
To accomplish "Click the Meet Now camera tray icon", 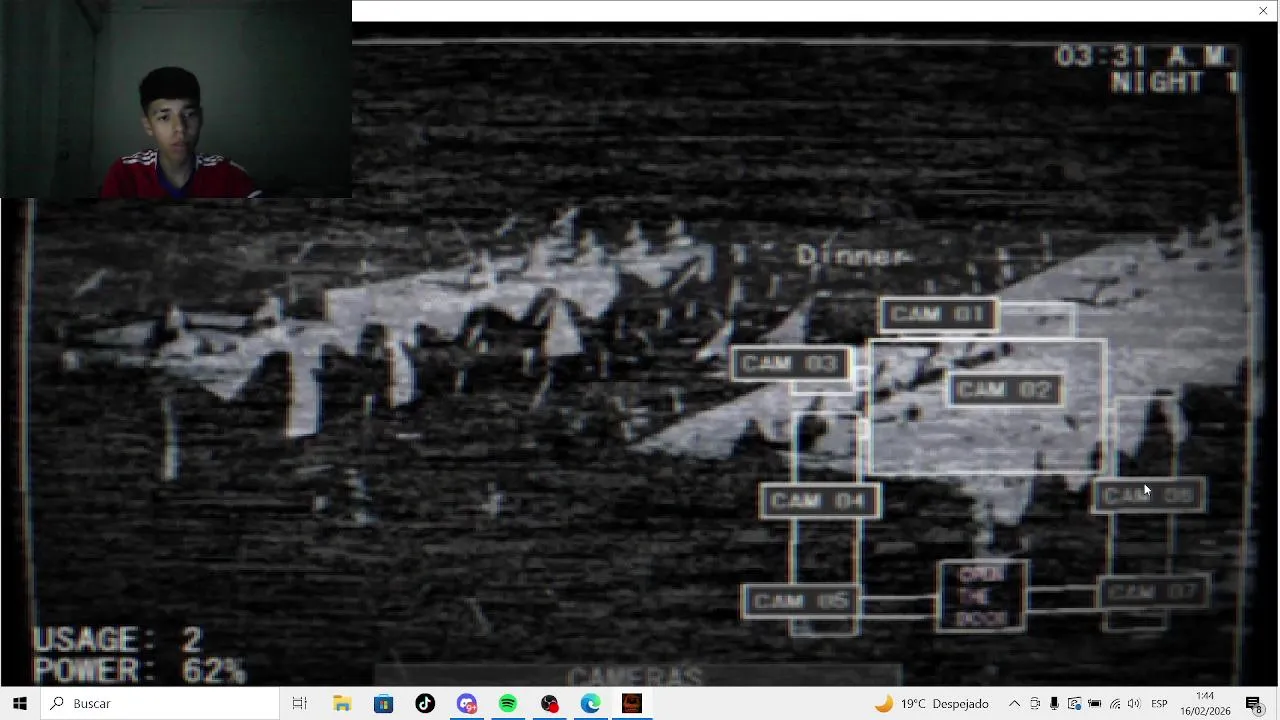I will click(1035, 704).
